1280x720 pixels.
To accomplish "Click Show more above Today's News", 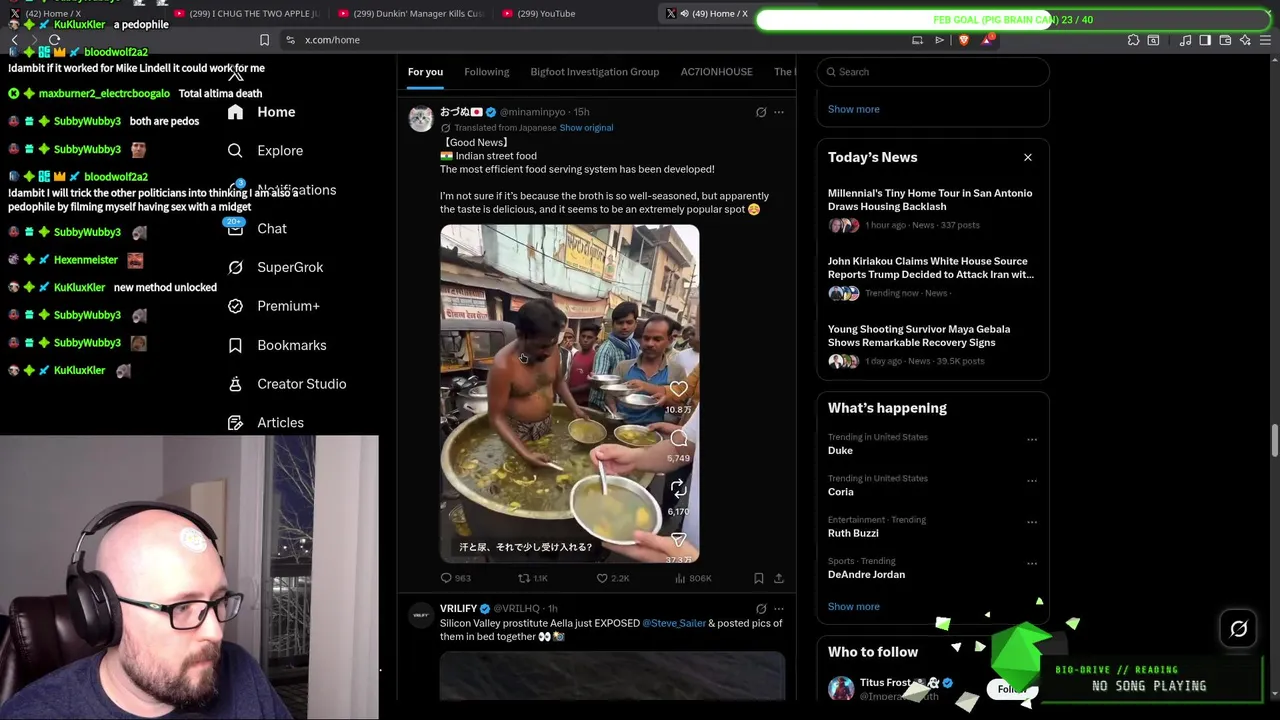I will coord(854,109).
